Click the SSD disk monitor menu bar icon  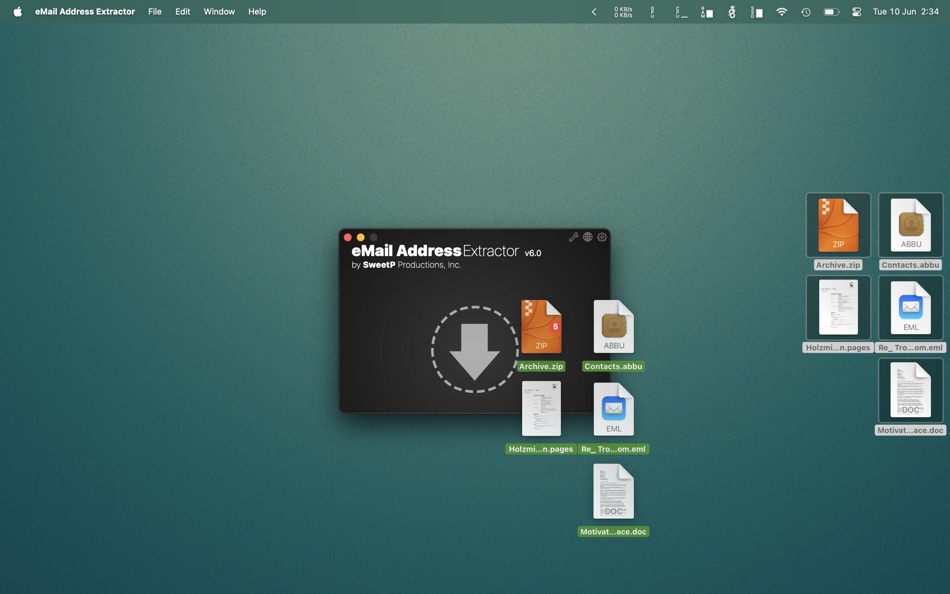756,12
